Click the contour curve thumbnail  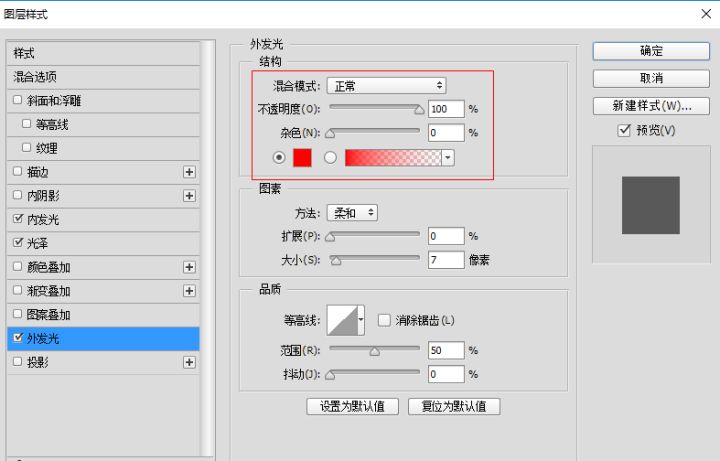click(342, 320)
